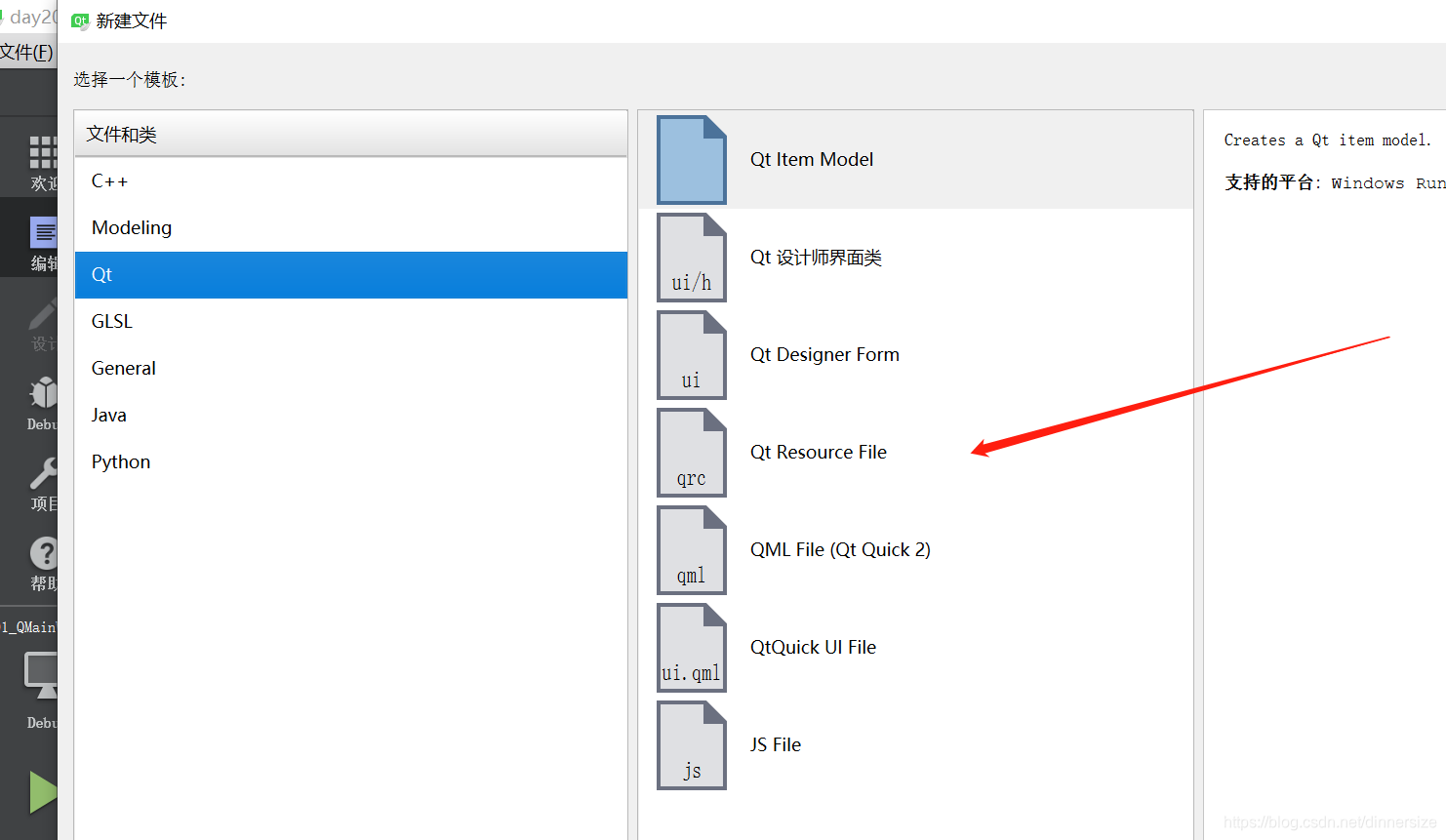Open Welcome mode grid icon in sidebar
Screen dimensions: 1446x840
(x=42, y=153)
